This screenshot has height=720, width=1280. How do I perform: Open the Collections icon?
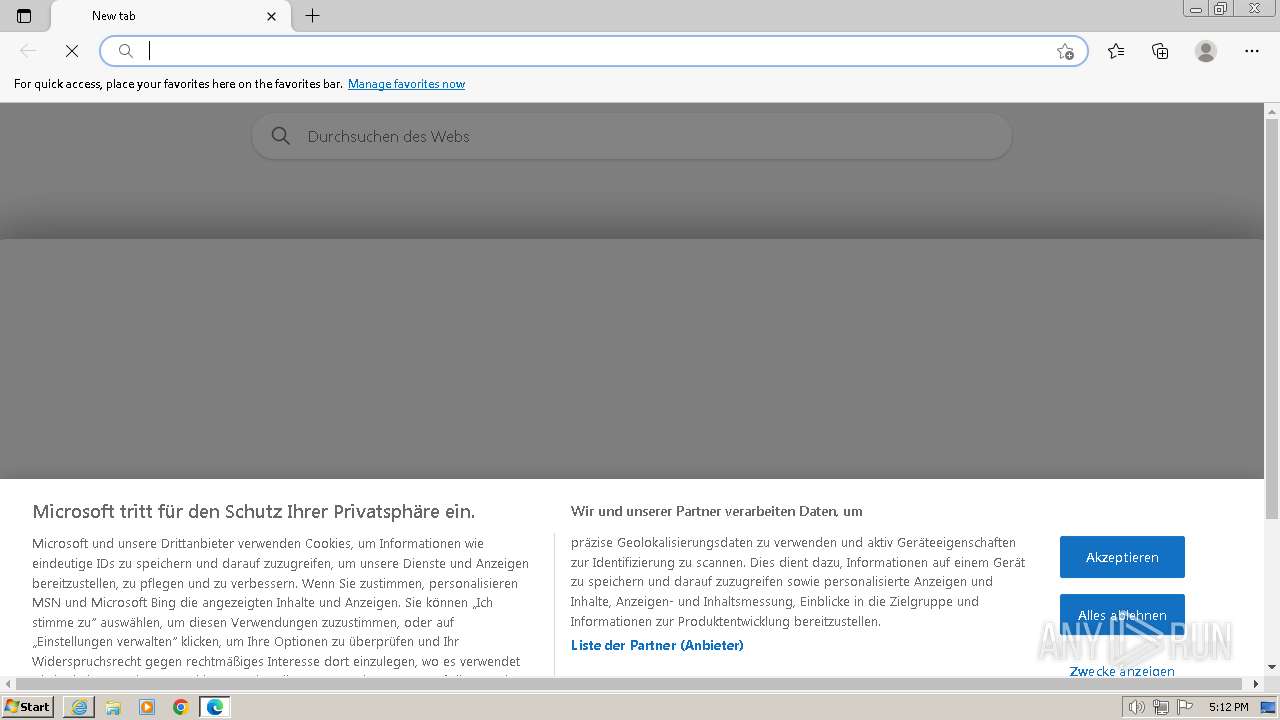coord(1160,51)
